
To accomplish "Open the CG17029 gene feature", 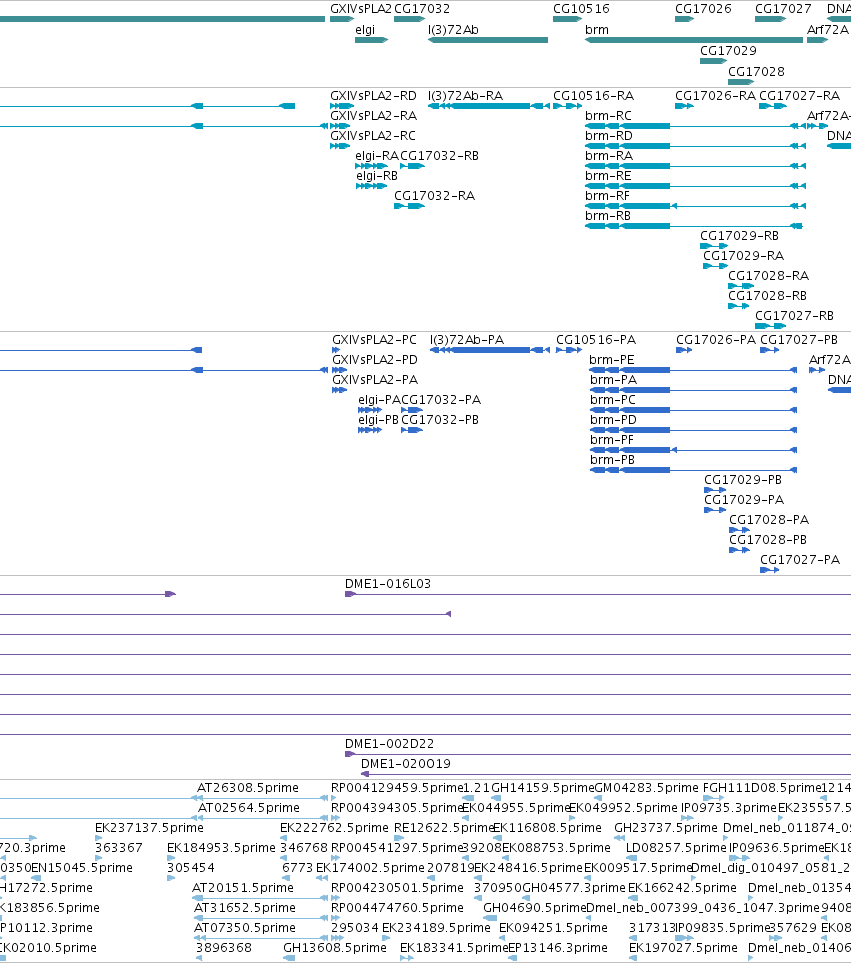I will click(713, 61).
